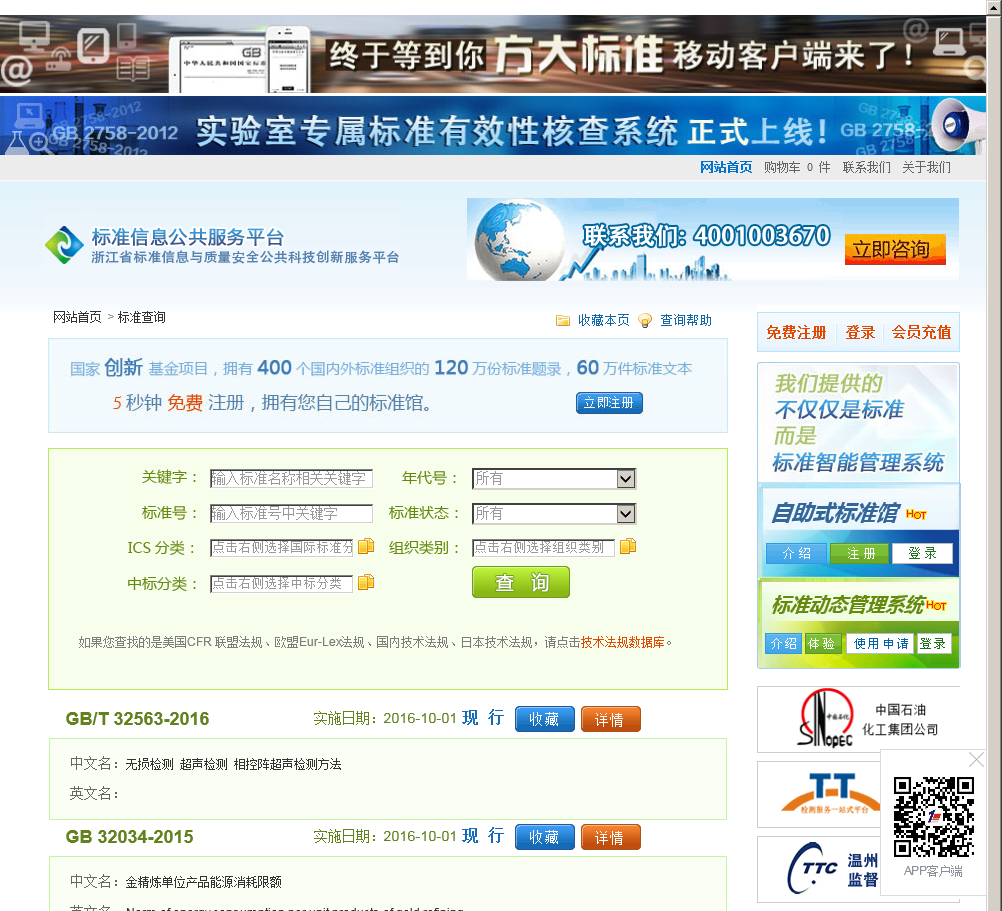Click 注册 under 自助式标准馆
This screenshot has width=1002, height=911.
tap(860, 553)
